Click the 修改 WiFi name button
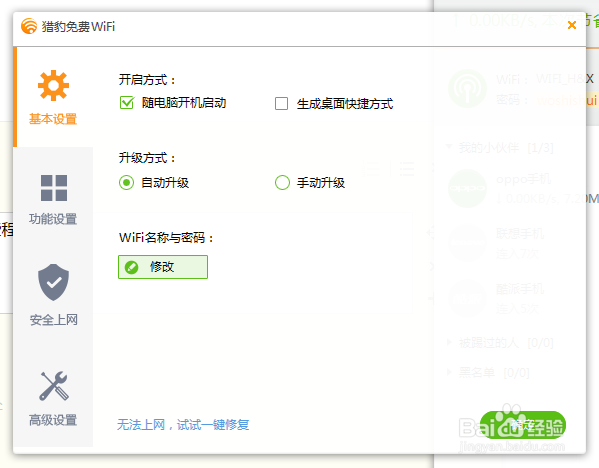This screenshot has height=468, width=599. pyautogui.click(x=163, y=267)
